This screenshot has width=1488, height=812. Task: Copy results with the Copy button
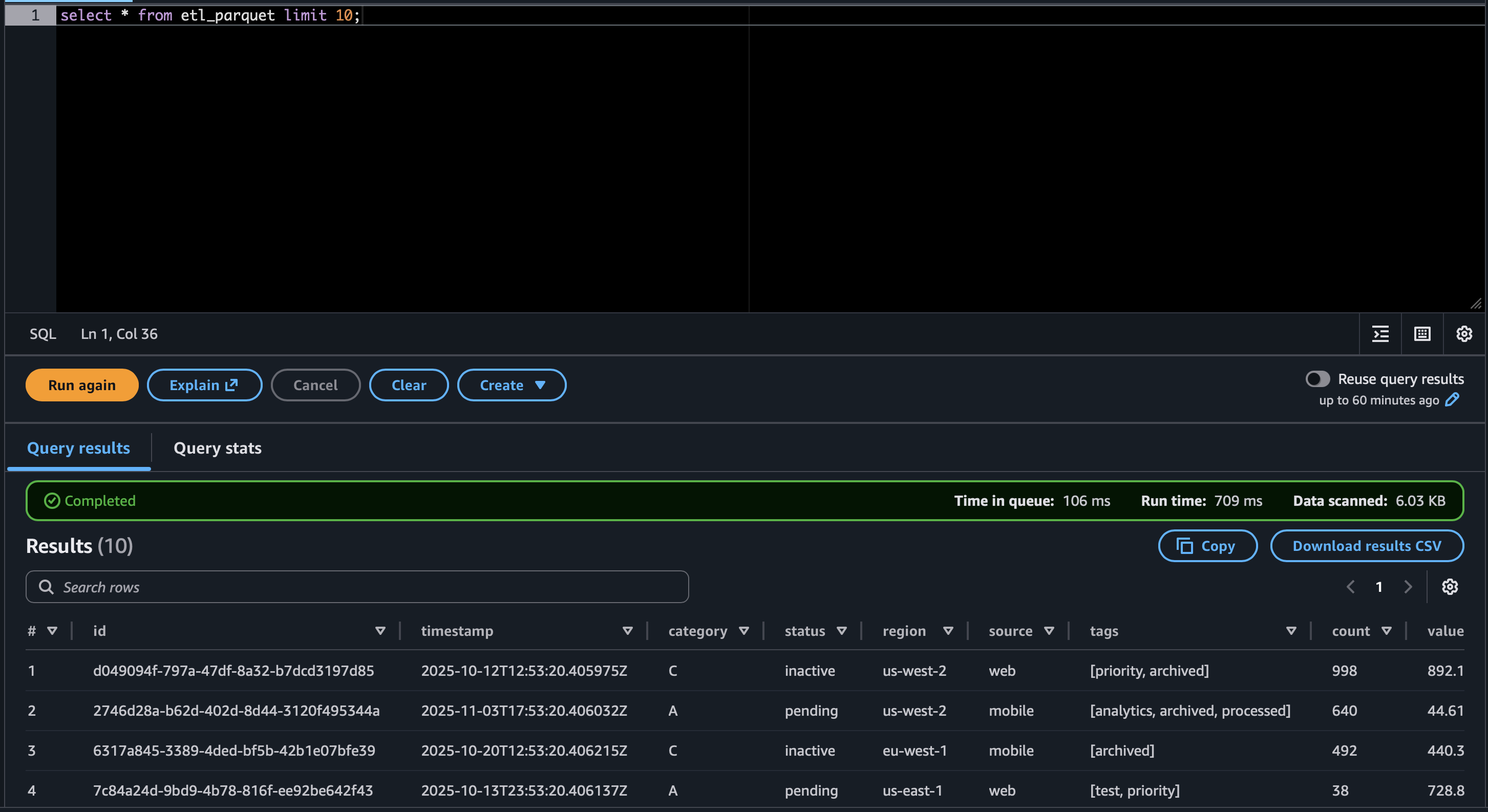coord(1207,546)
